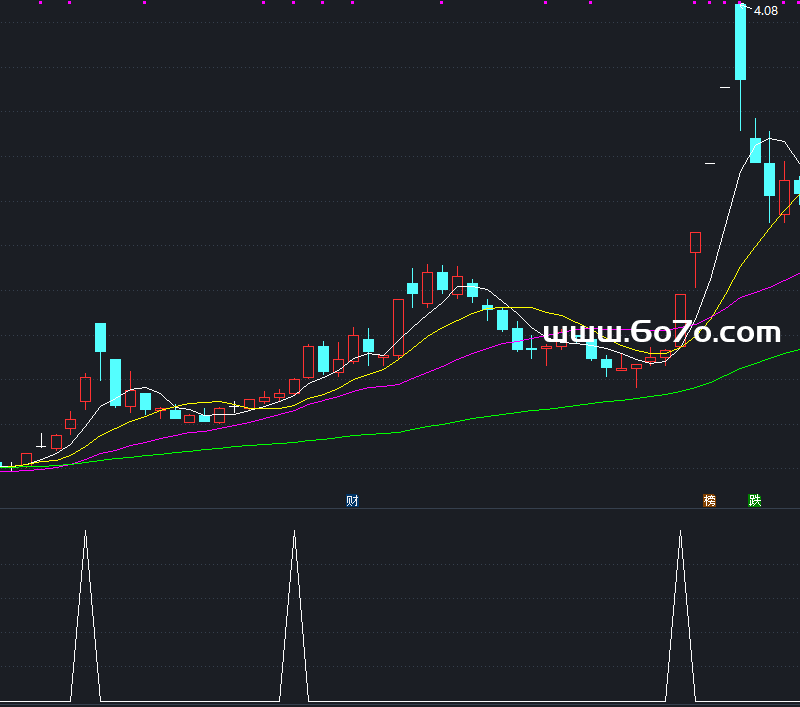Image resolution: width=800 pixels, height=707 pixels.
Task: Click the www.6o7o.com watermark text
Action: coord(661,333)
